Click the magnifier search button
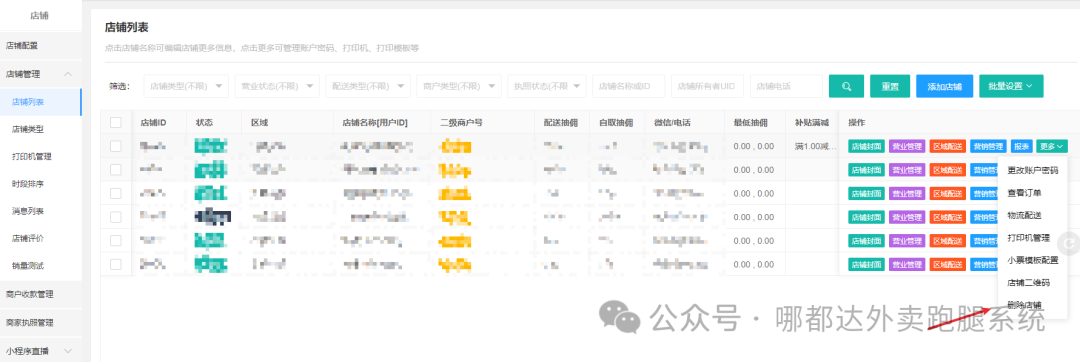Image resolution: width=1080 pixels, height=362 pixels. [x=846, y=87]
